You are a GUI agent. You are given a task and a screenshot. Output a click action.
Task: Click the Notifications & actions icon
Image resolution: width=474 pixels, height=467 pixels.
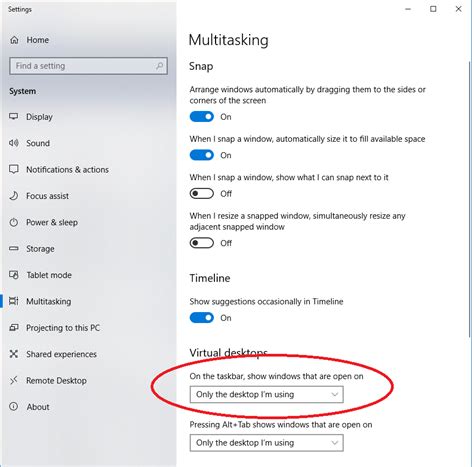click(x=14, y=169)
